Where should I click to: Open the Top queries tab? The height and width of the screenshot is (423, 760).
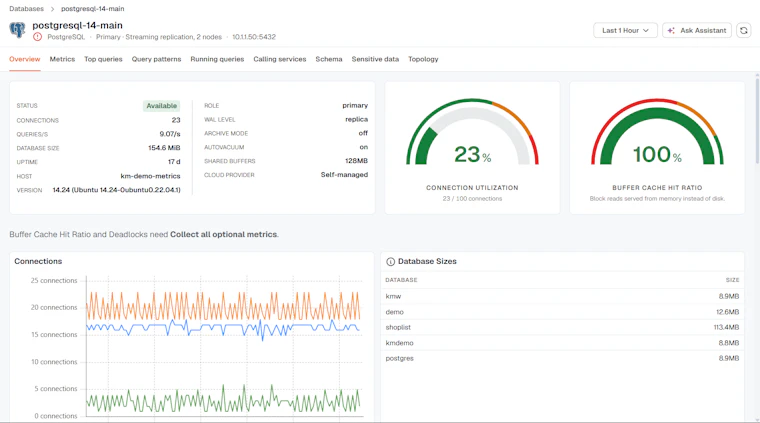click(103, 59)
